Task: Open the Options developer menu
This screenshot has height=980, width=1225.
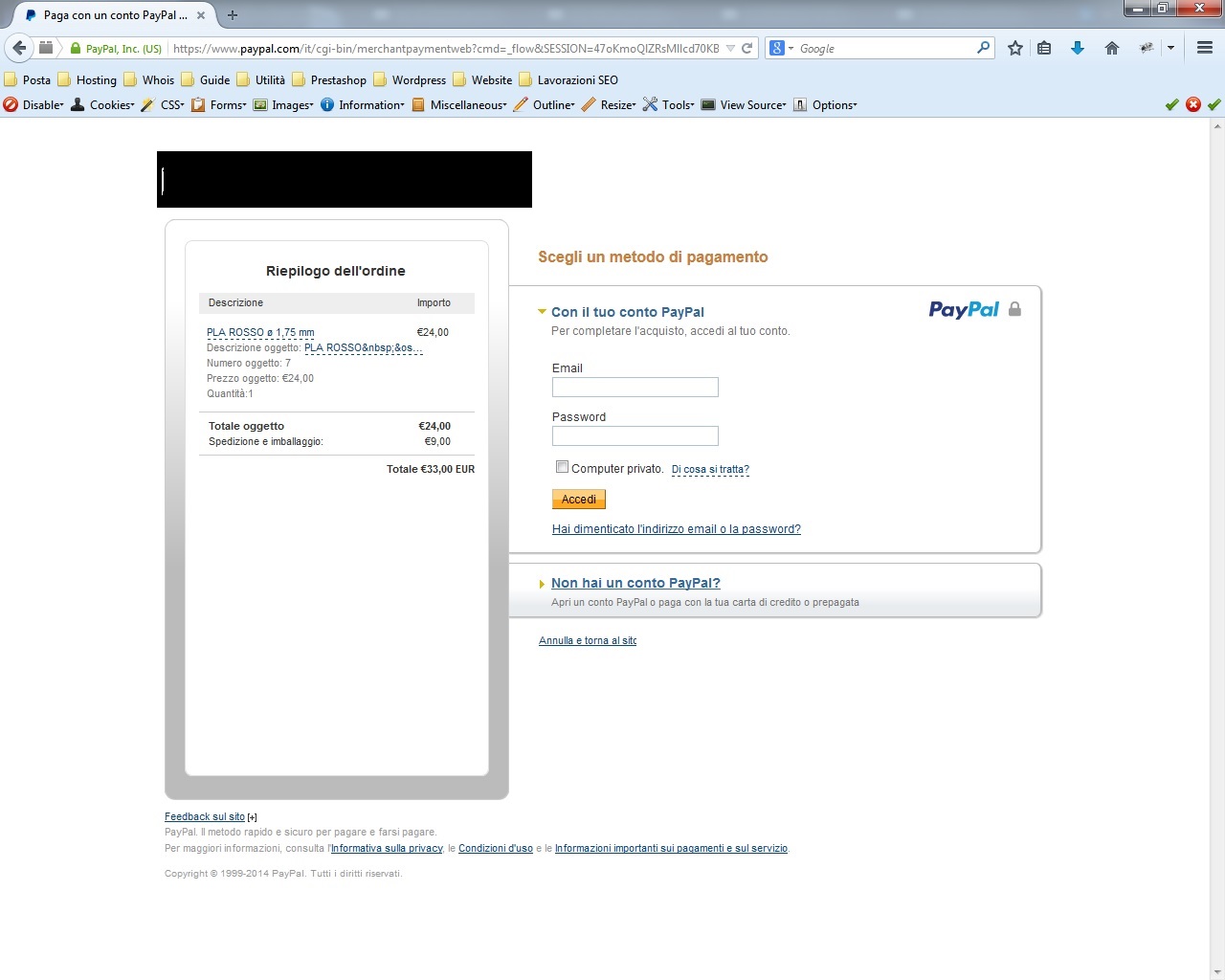Action: (x=825, y=104)
